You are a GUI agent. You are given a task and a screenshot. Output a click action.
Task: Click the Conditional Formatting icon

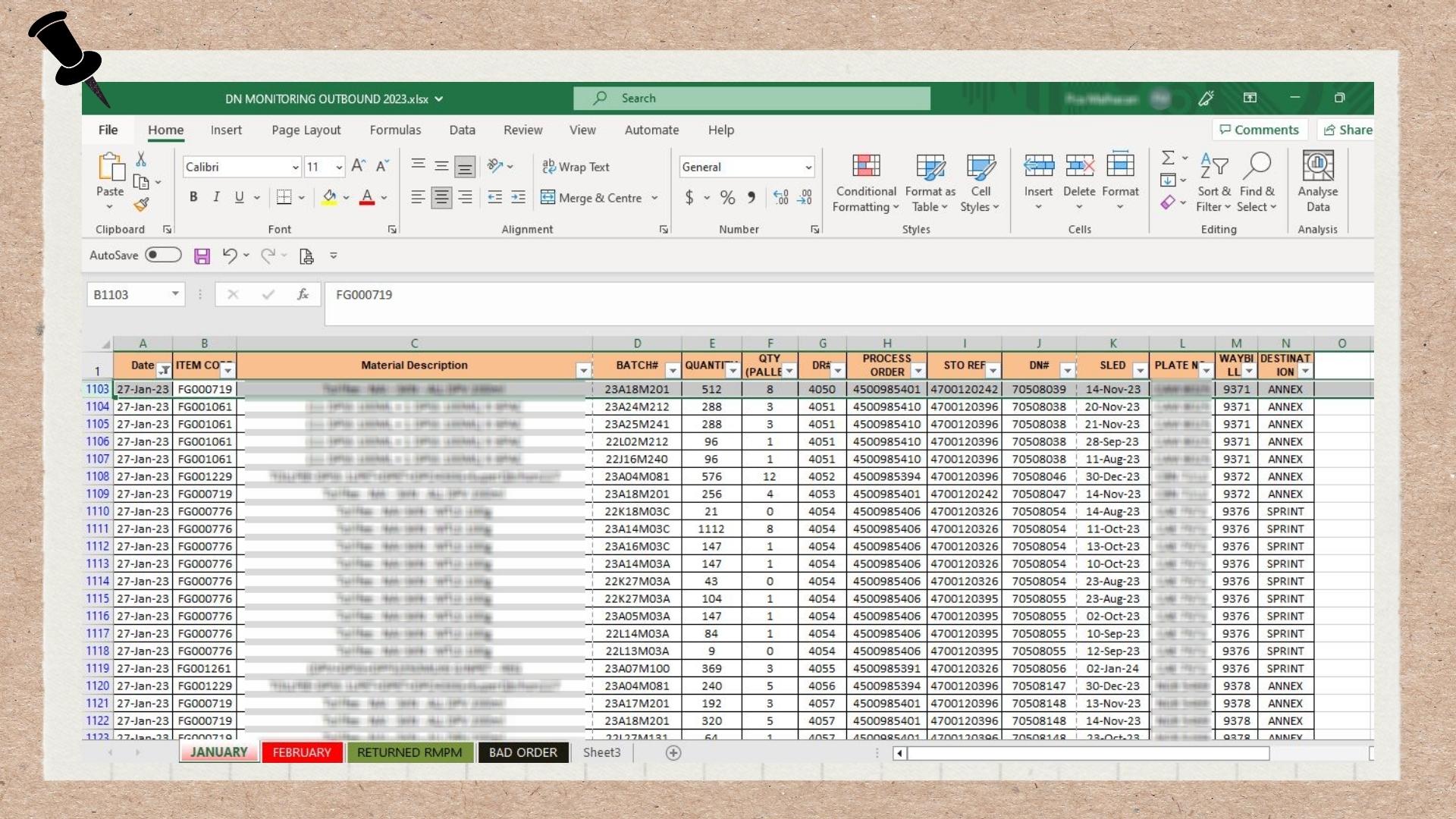pyautogui.click(x=865, y=166)
